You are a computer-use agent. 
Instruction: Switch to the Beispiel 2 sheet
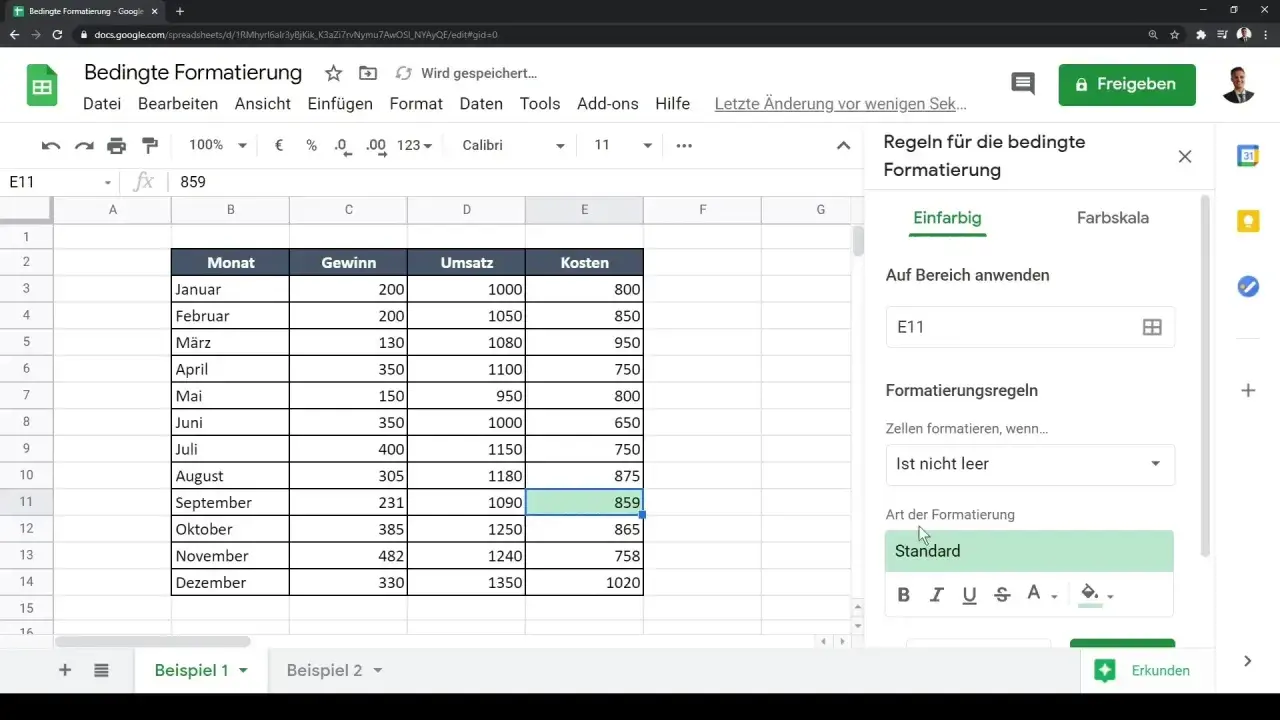324,670
